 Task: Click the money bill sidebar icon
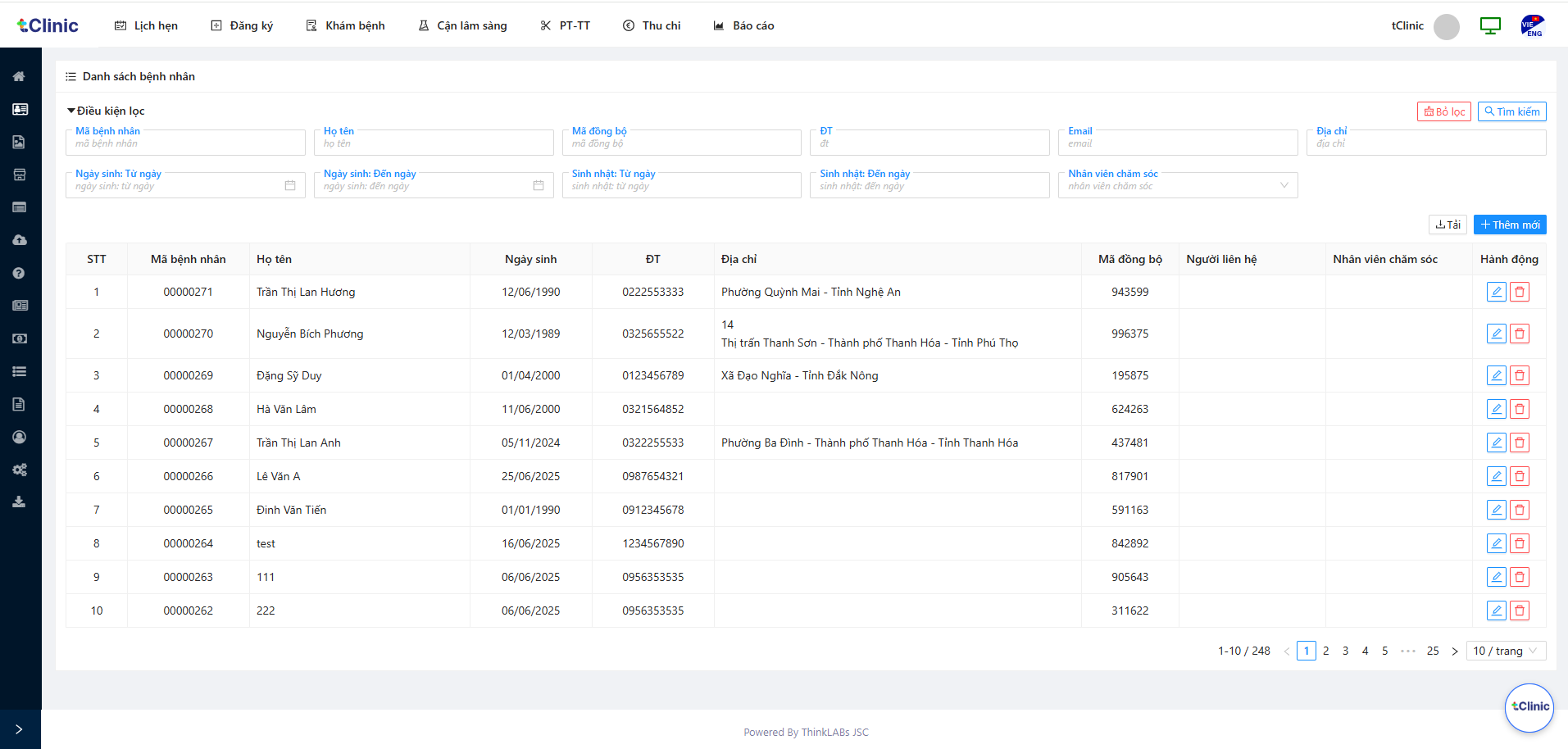(x=20, y=338)
